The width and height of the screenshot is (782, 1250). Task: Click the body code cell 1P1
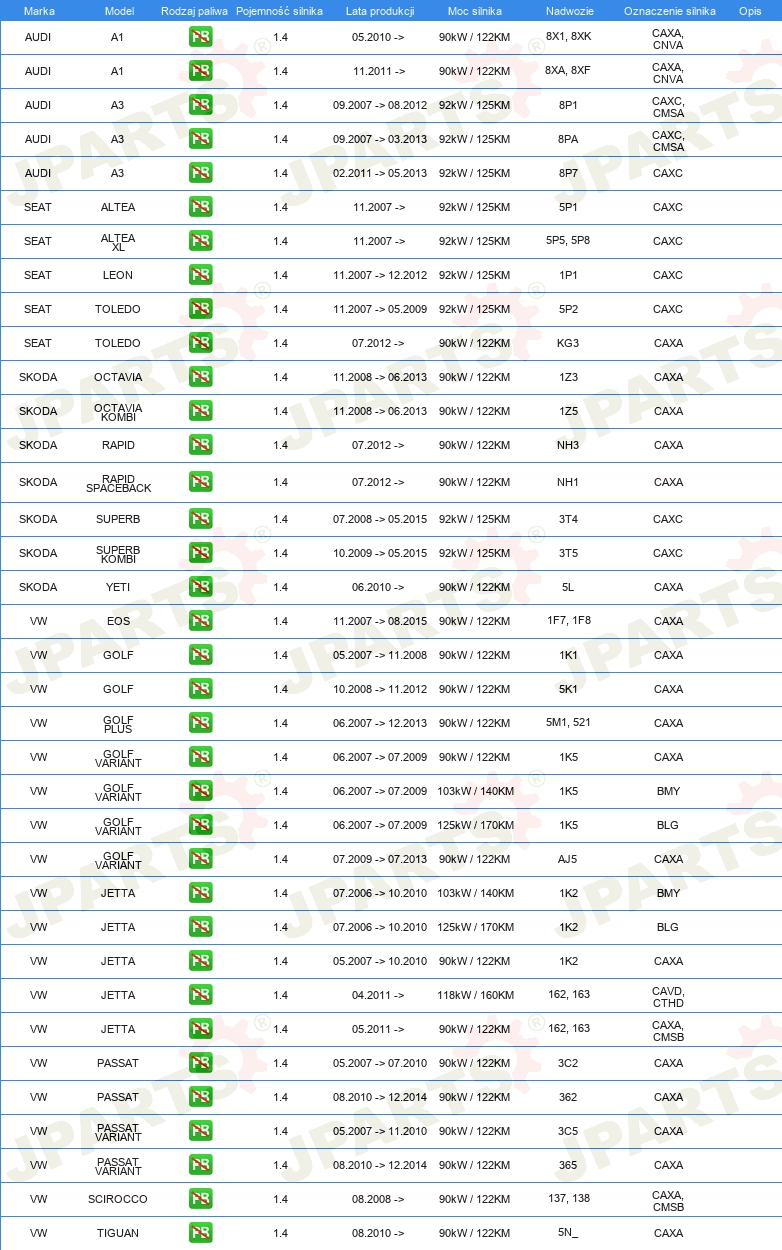(568, 275)
